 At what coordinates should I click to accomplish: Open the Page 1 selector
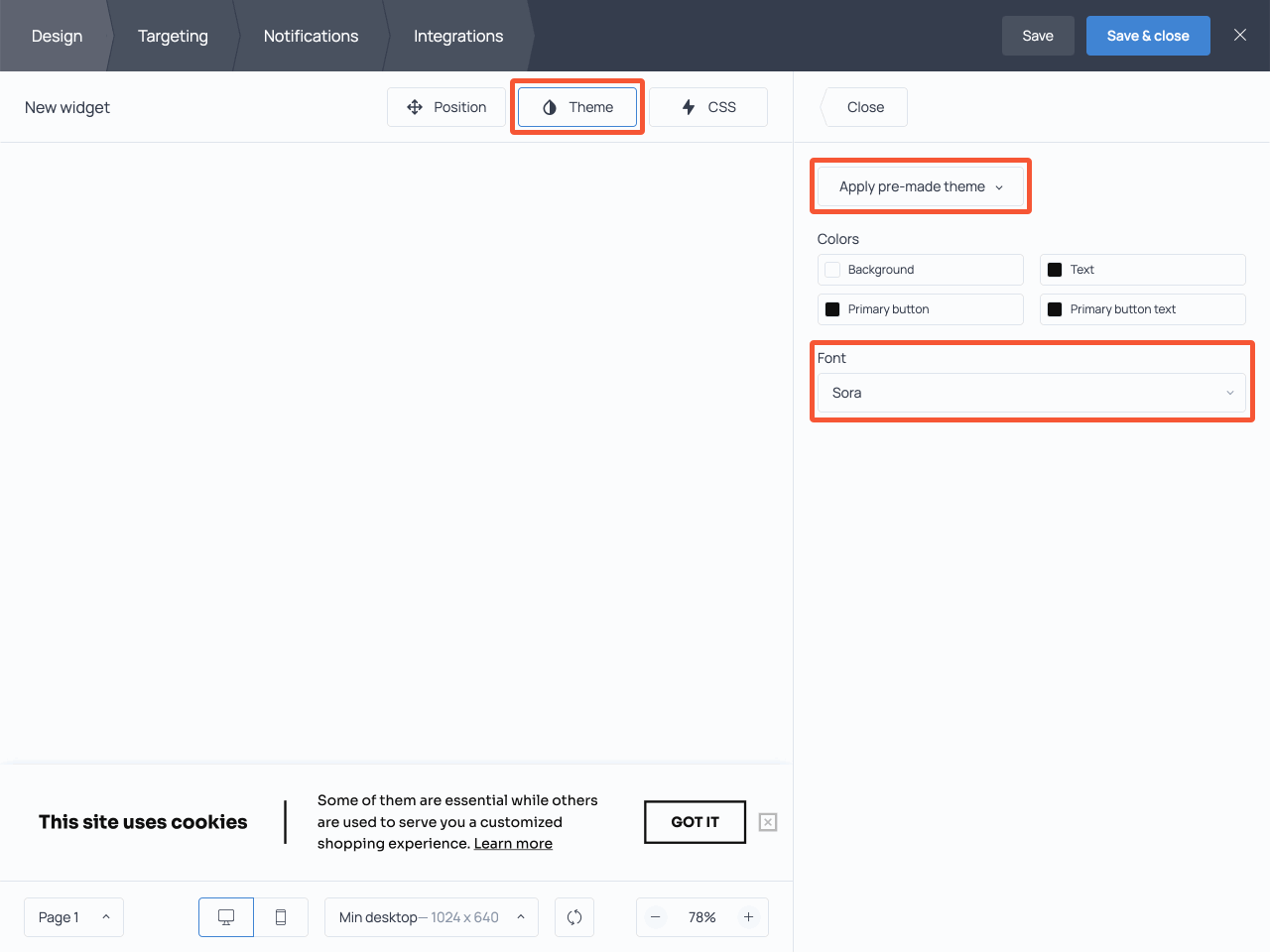click(x=73, y=917)
